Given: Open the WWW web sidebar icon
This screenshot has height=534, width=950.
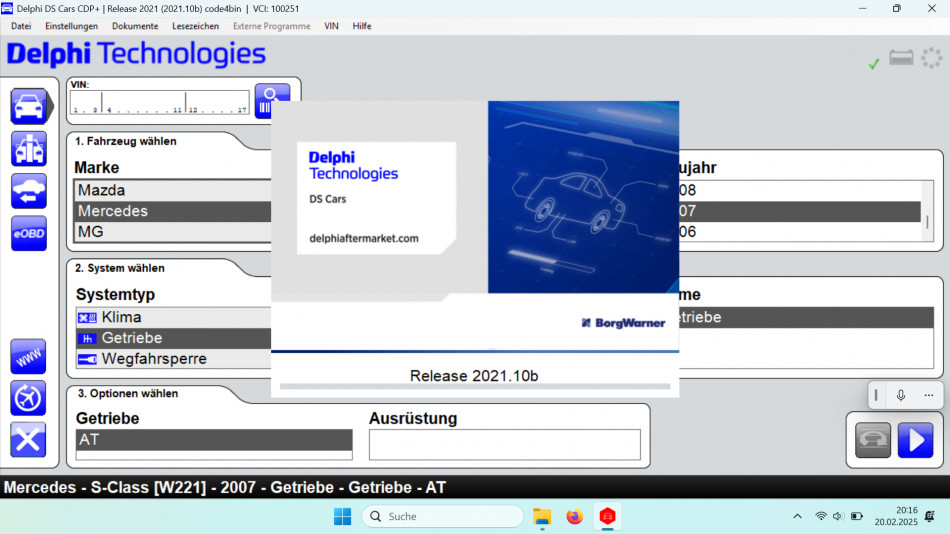Looking at the screenshot, I should click(28, 356).
